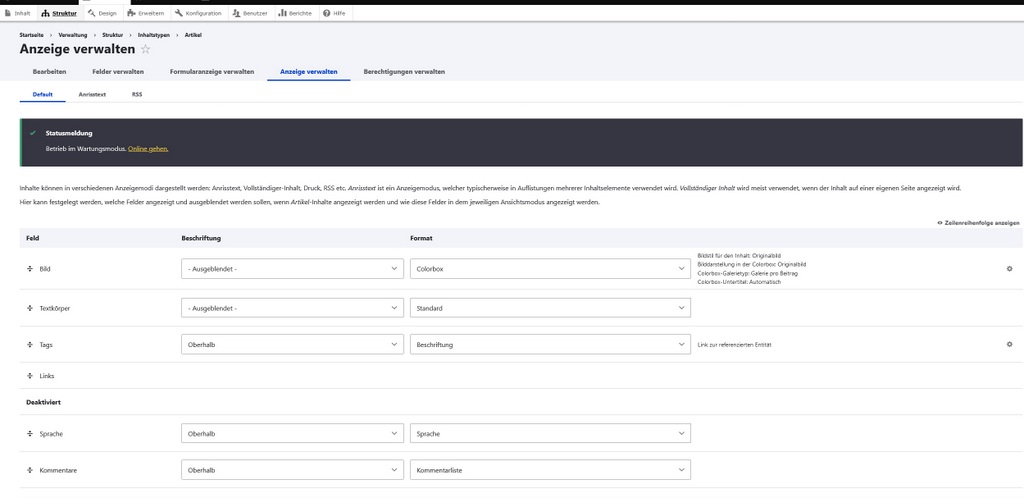Click drag handle icon for Bild row
Viewport: 1024px width, 498px height.
coord(30,269)
